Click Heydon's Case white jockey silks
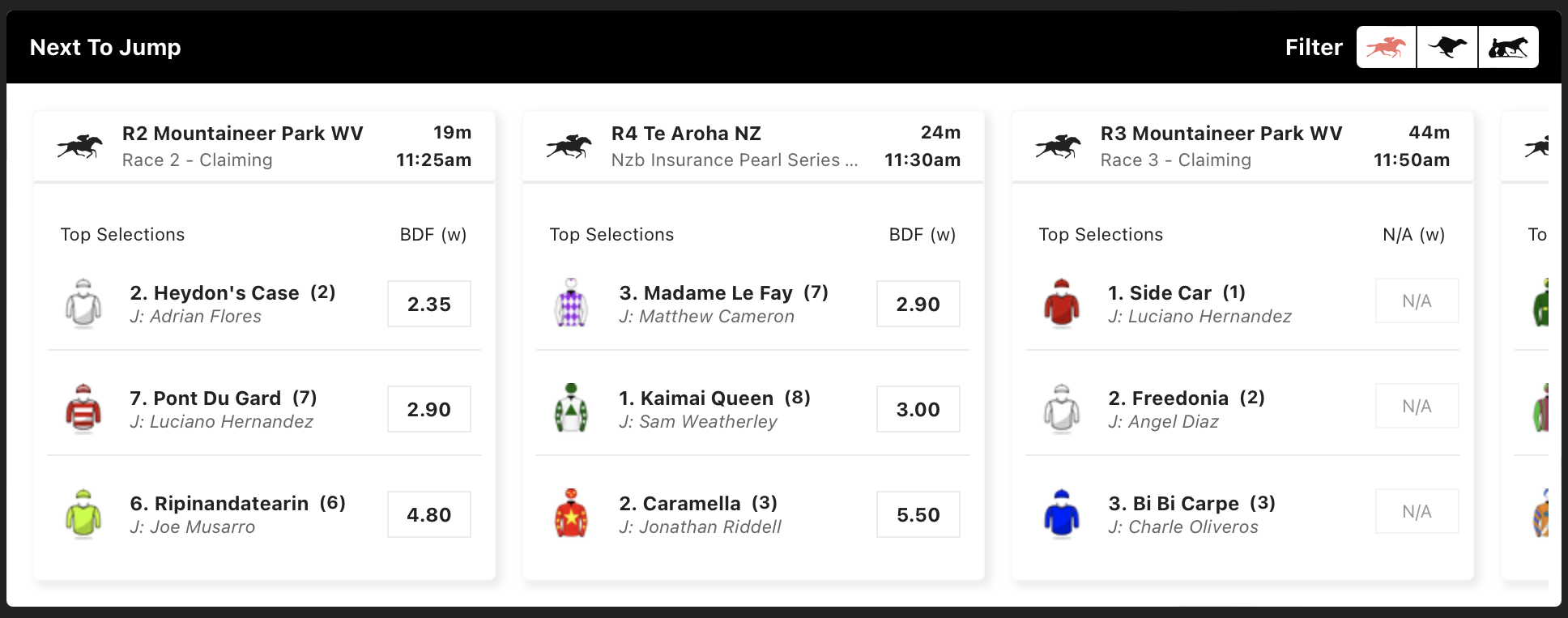The image size is (1568, 618). point(83,304)
